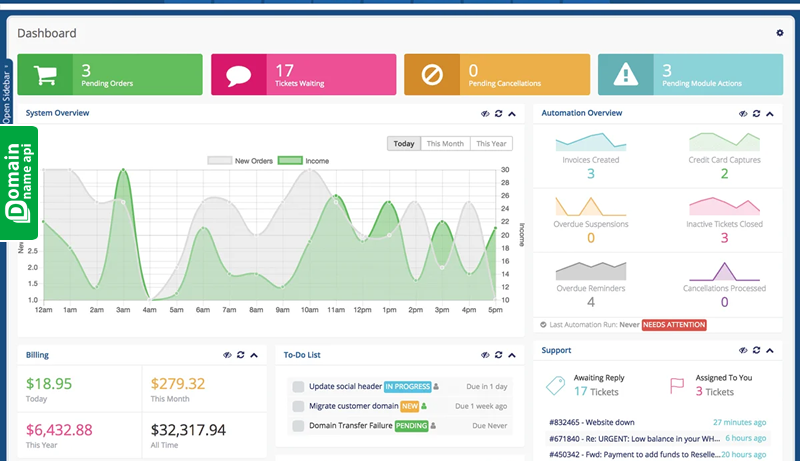
Task: Toggle Income series green legend swatch
Action: tap(290, 161)
